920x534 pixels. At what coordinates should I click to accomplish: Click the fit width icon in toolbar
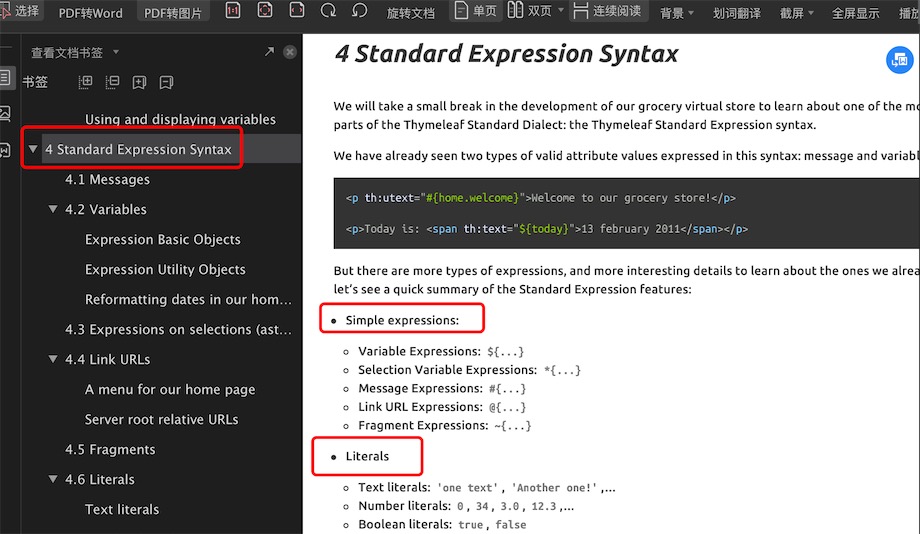(297, 10)
